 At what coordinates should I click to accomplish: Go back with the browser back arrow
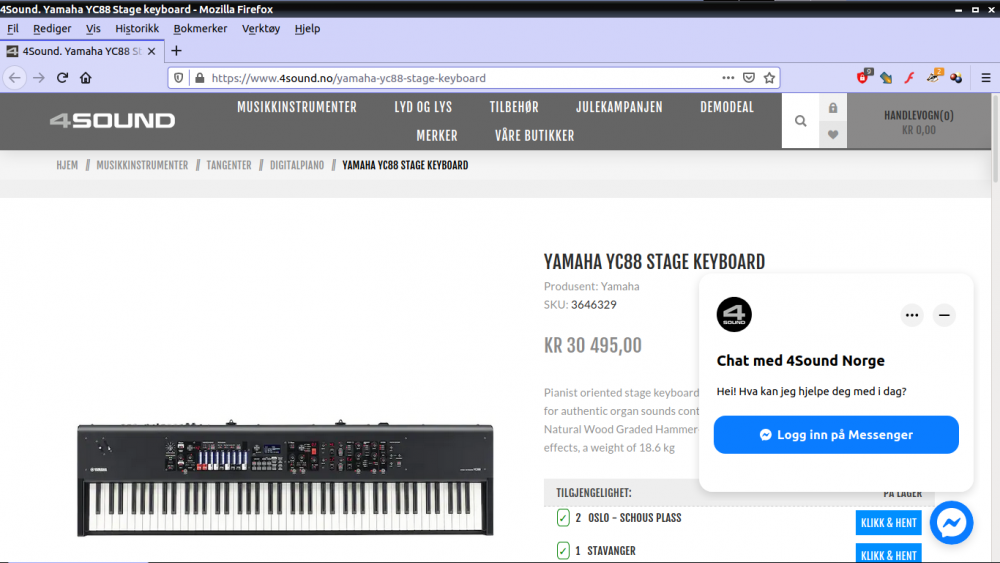pyautogui.click(x=15, y=78)
